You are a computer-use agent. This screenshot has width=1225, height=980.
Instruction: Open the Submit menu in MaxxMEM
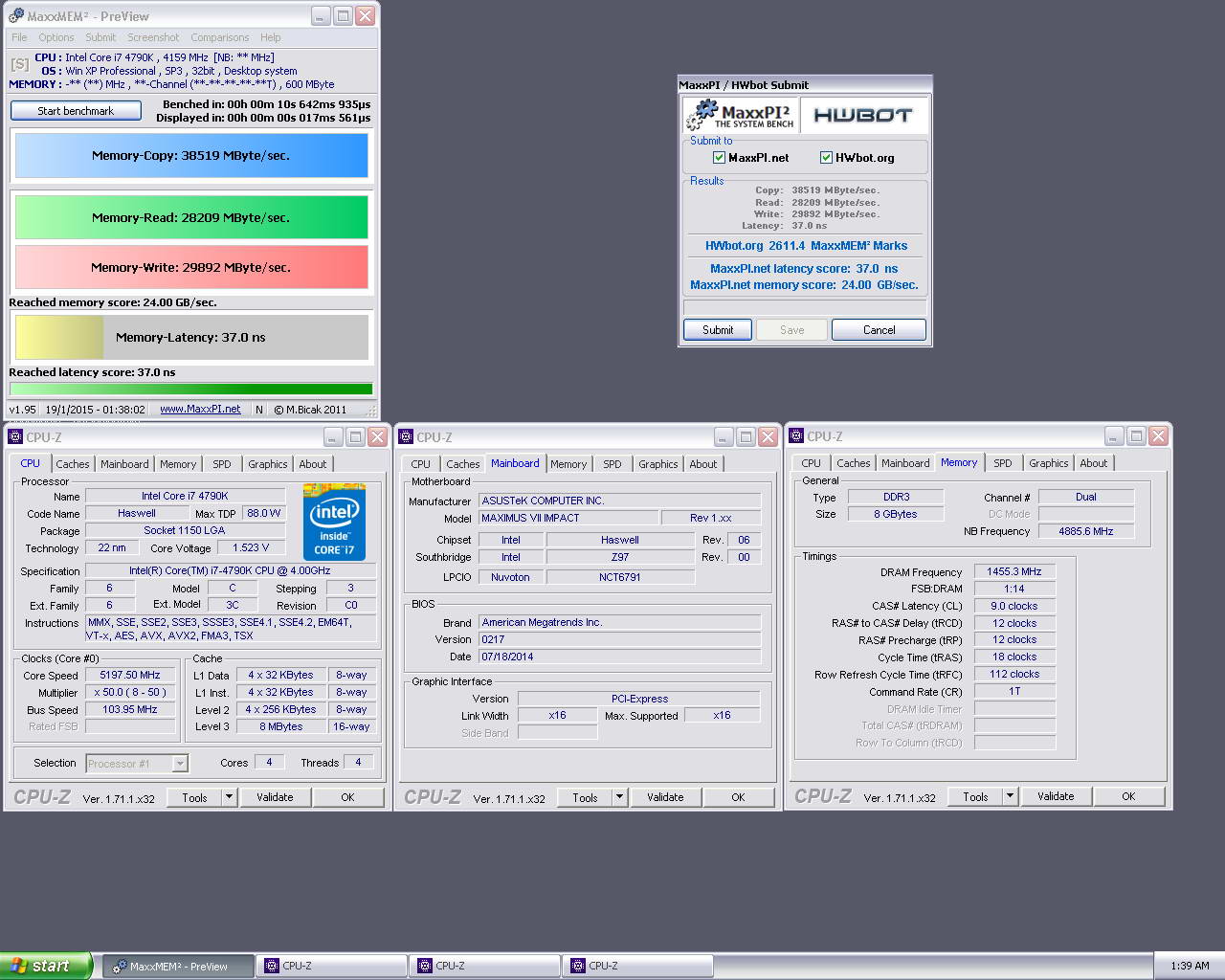100,37
